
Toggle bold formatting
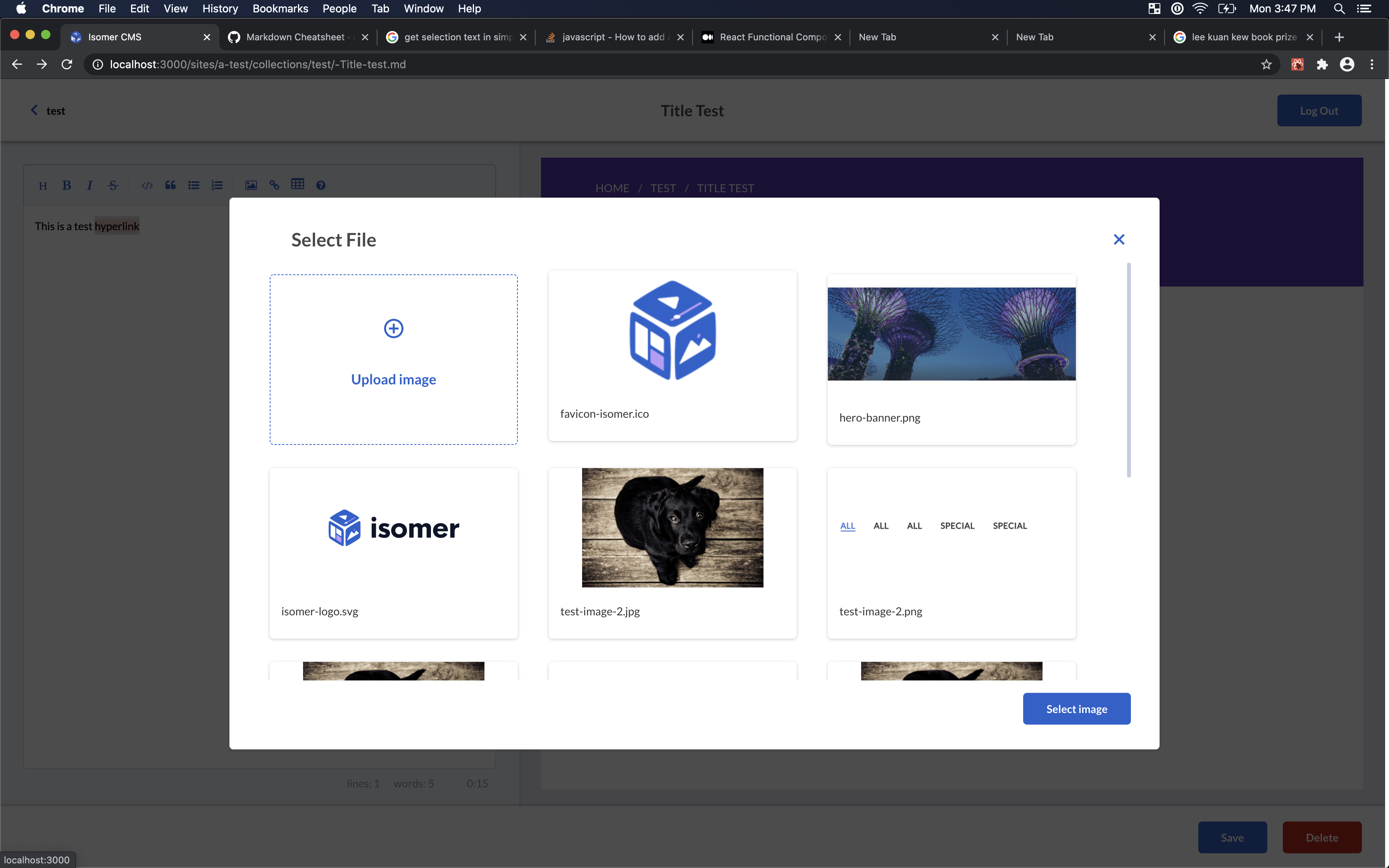click(x=67, y=185)
